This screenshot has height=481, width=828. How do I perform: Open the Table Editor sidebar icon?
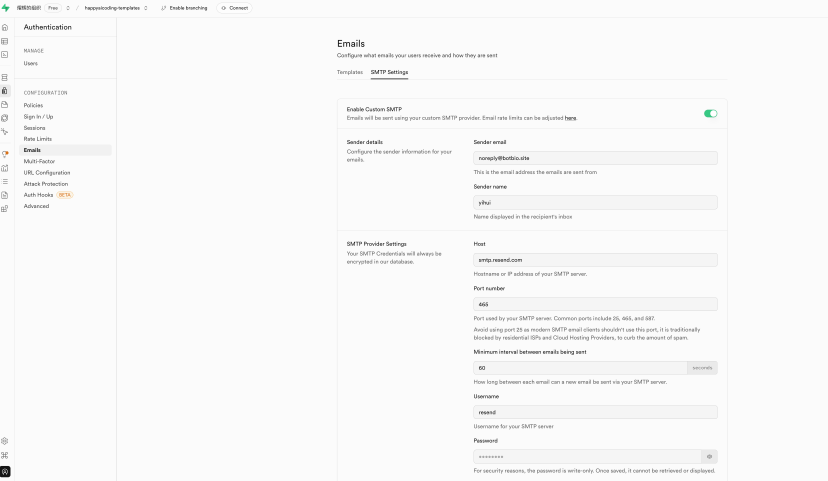tap(5, 41)
